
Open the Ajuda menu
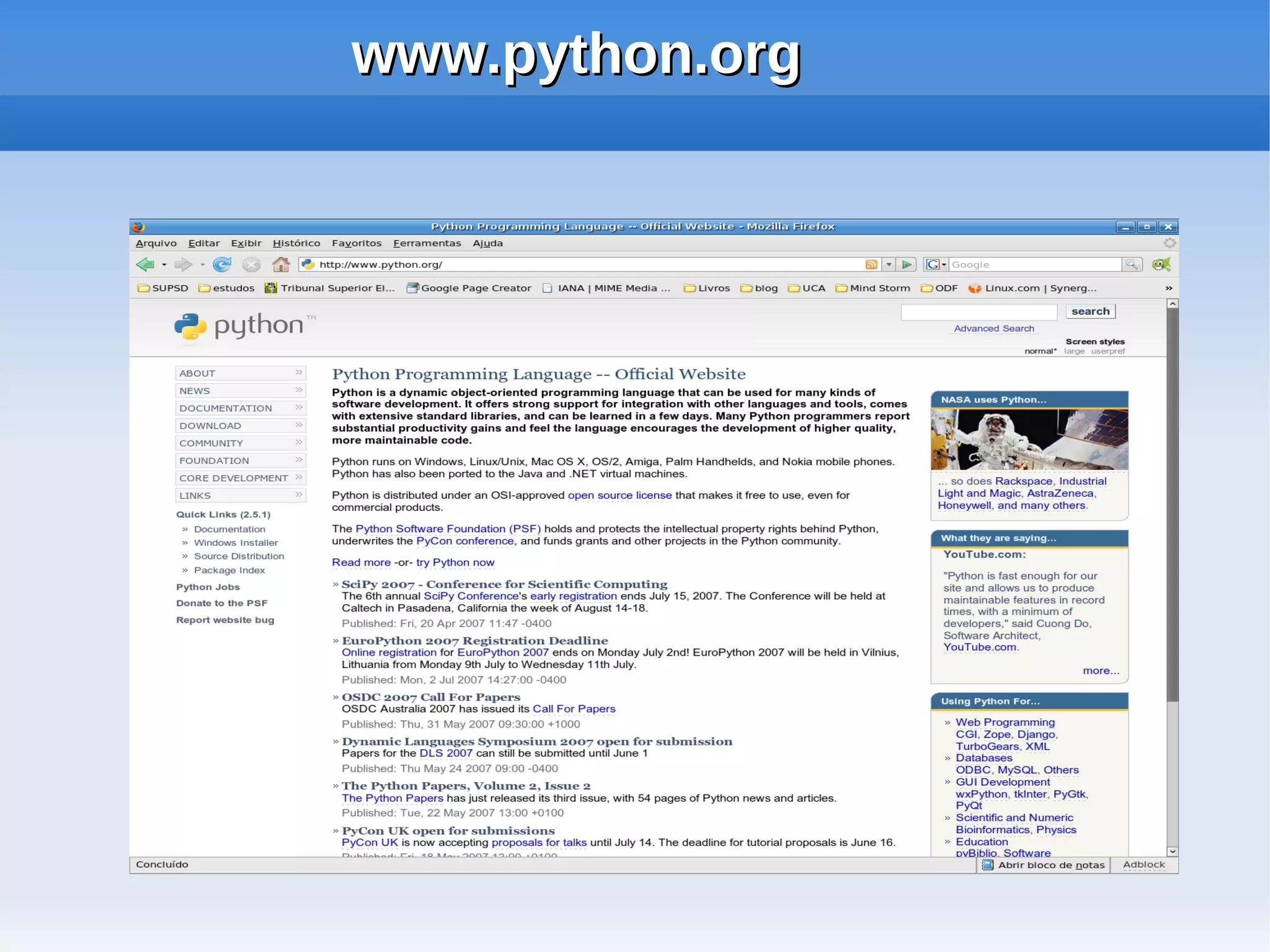click(488, 243)
